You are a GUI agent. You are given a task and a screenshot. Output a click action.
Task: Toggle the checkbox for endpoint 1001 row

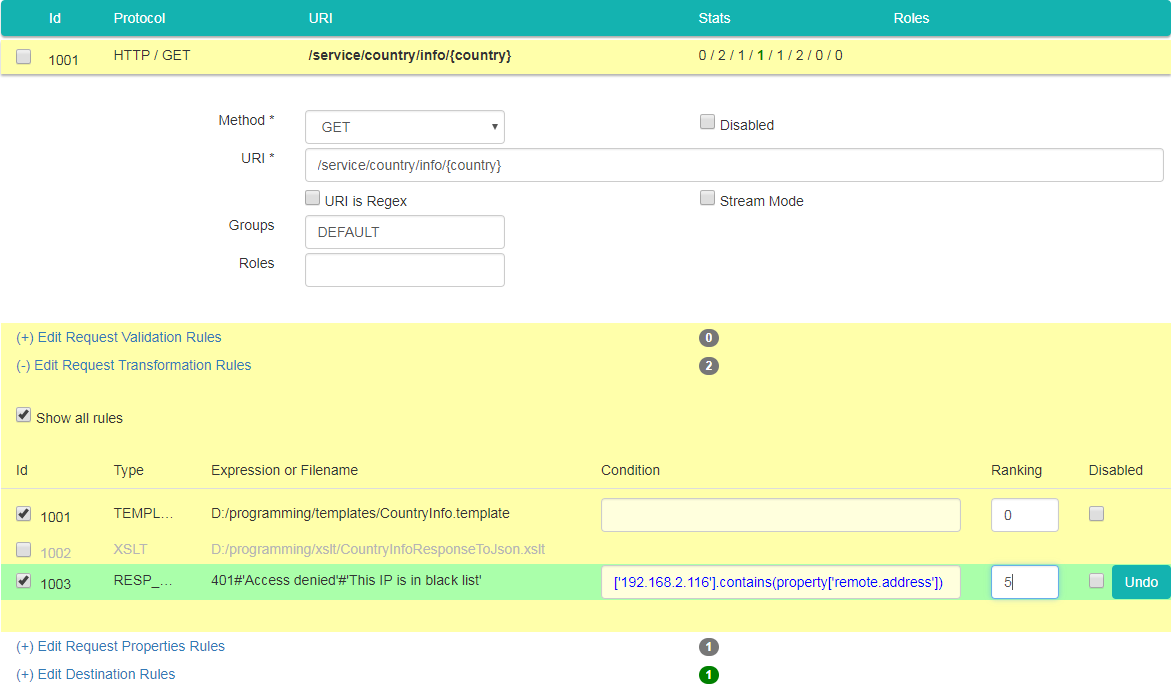[x=24, y=57]
